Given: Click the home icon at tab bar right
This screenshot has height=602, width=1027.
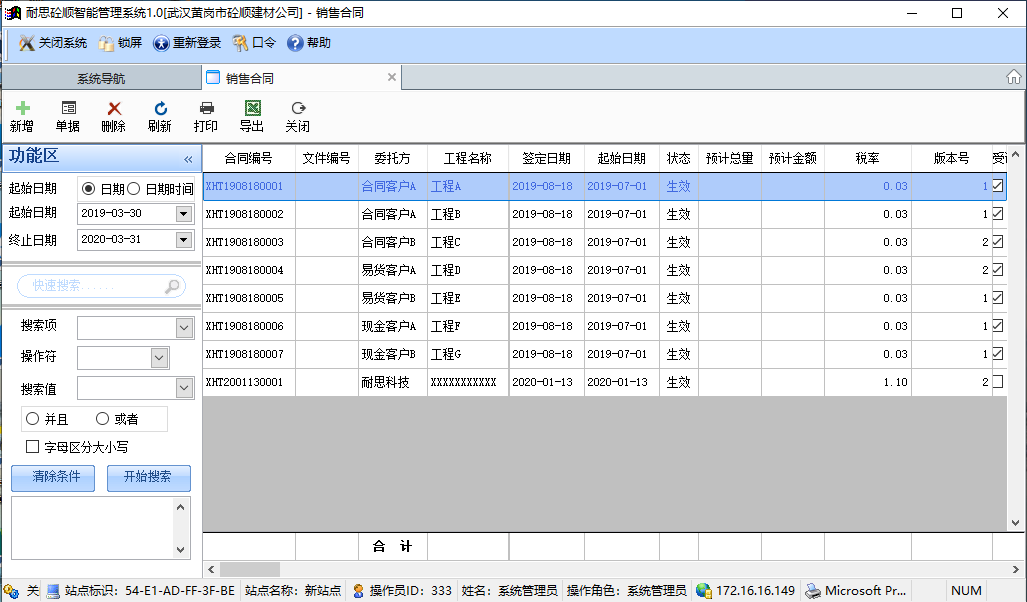Looking at the screenshot, I should (1013, 77).
